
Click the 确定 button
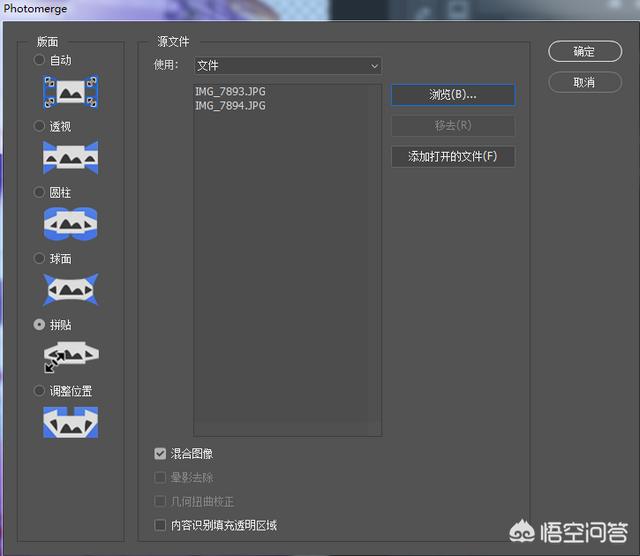pos(585,51)
